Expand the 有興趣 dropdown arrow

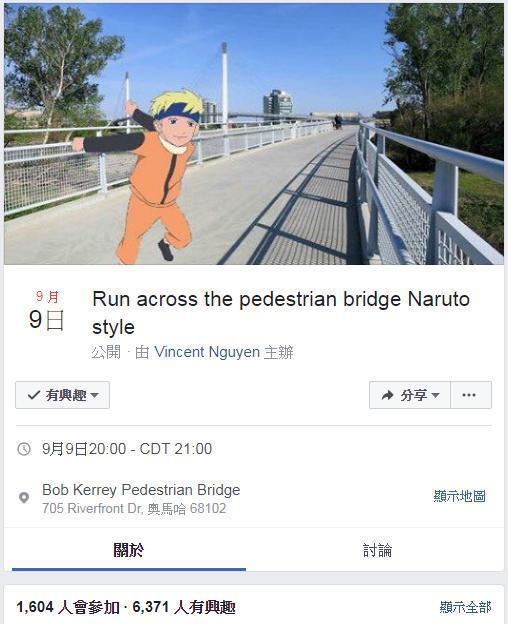click(94, 395)
